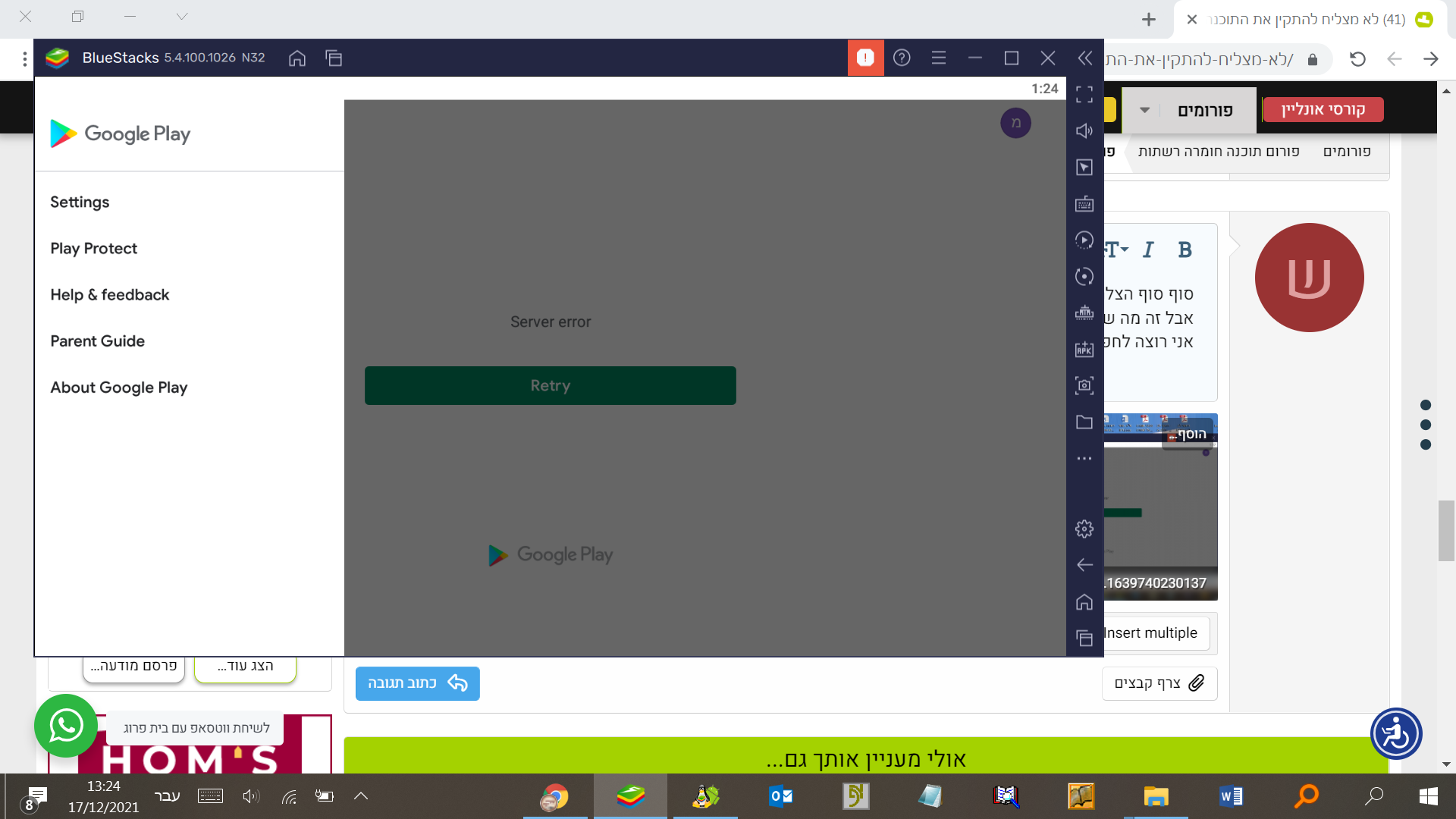Image resolution: width=1456 pixels, height=819 pixels.
Task: Open the פורומים dropdown arrow
Action: pyautogui.click(x=1145, y=110)
